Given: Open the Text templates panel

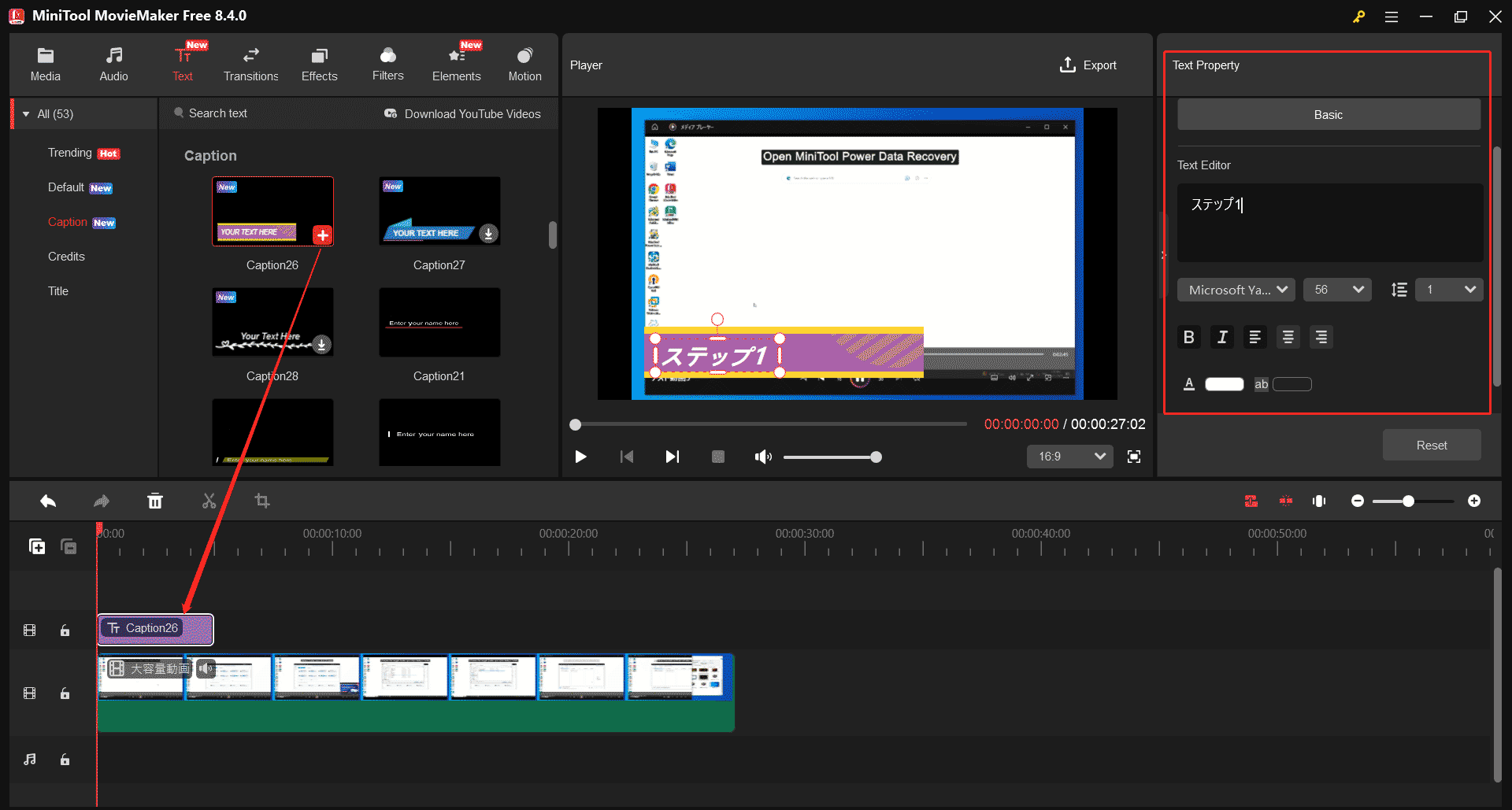Looking at the screenshot, I should click(183, 63).
